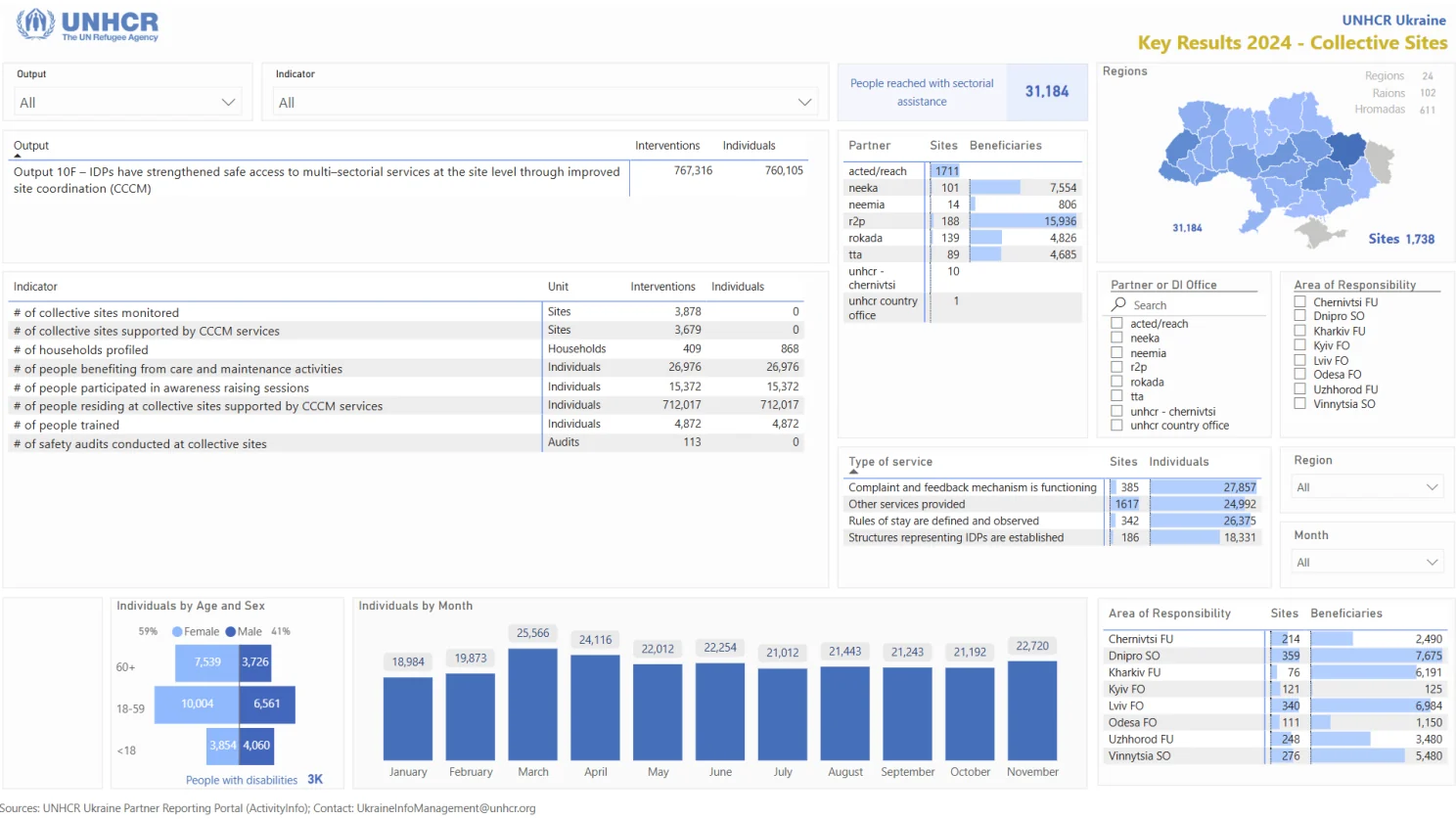Click 'Rules of stay are defined and observed'
Image resolution: width=1456 pixels, height=819 pixels.
coord(1052,522)
